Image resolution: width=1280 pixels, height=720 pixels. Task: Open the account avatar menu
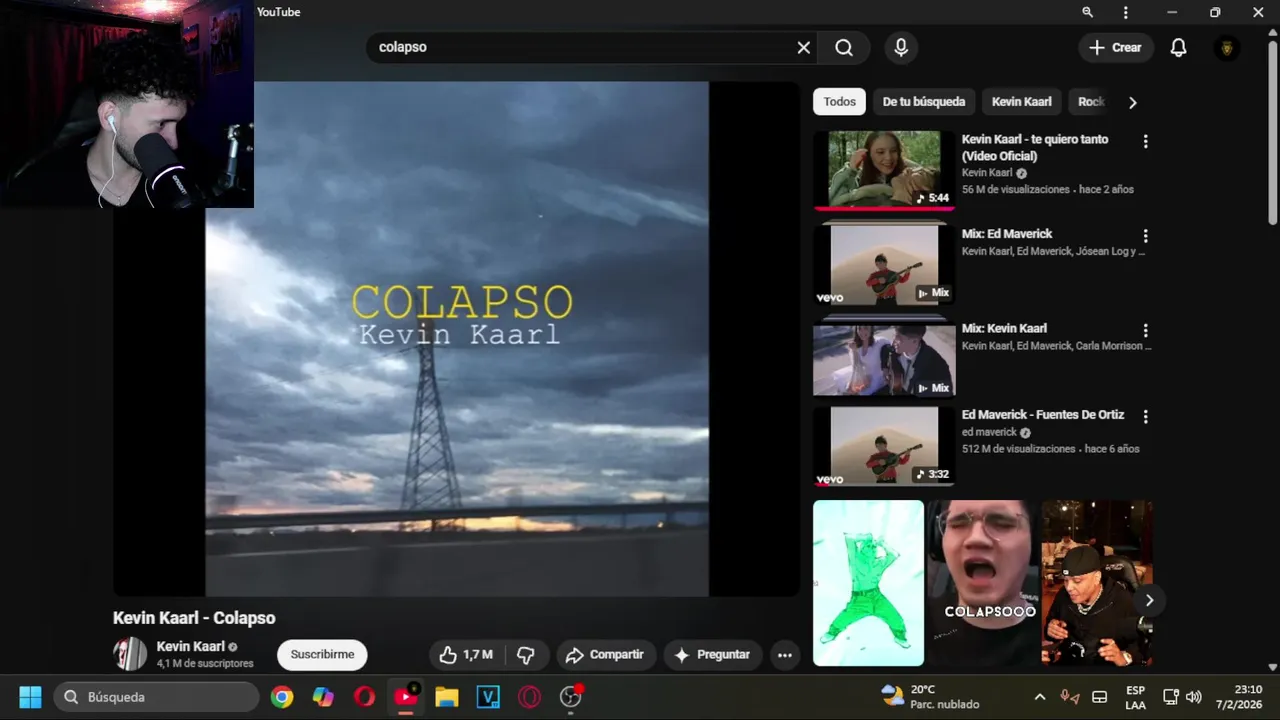pyautogui.click(x=1227, y=48)
